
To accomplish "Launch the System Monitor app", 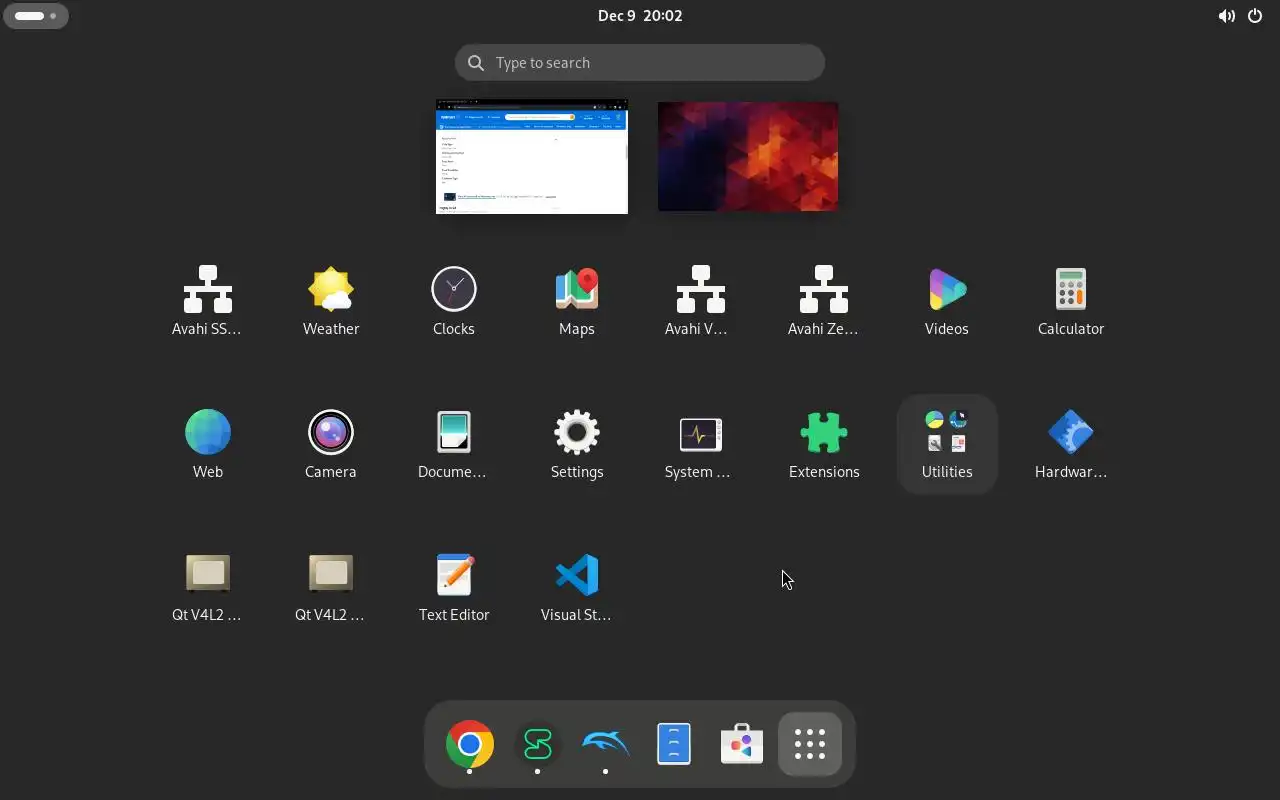I will (700, 443).
